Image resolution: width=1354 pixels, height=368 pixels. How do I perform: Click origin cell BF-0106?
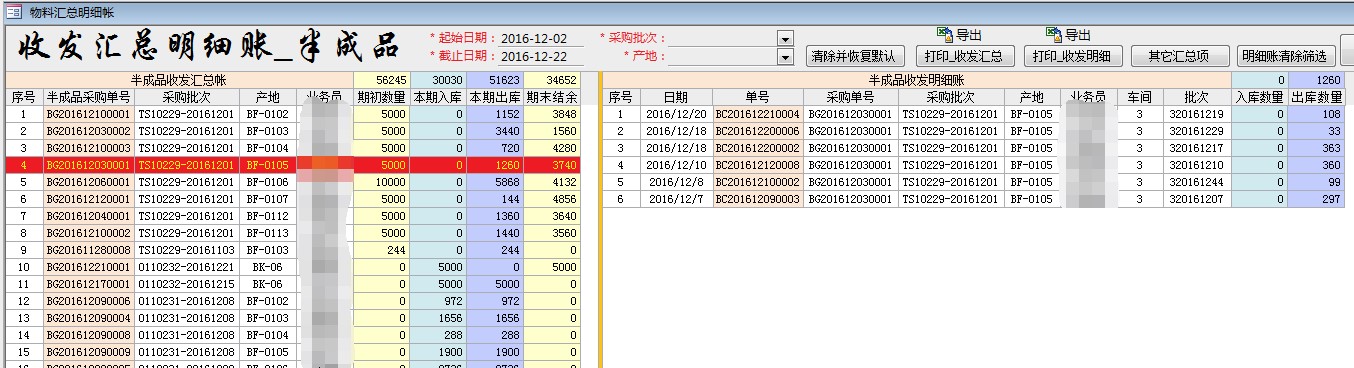tap(268, 182)
